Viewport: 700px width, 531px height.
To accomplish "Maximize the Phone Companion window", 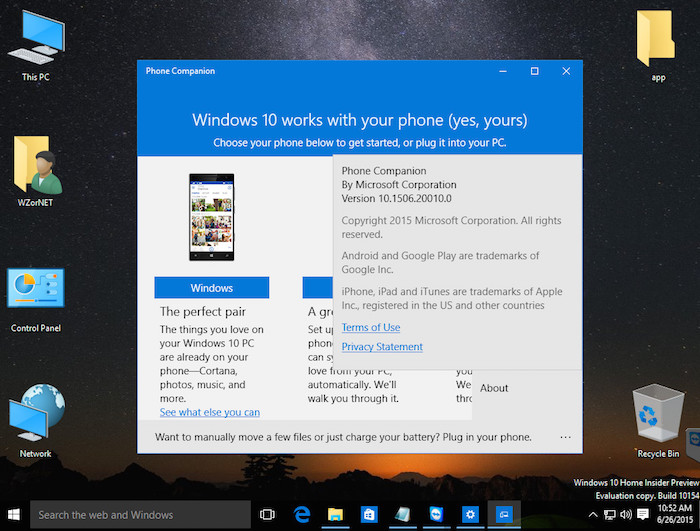I will point(534,71).
